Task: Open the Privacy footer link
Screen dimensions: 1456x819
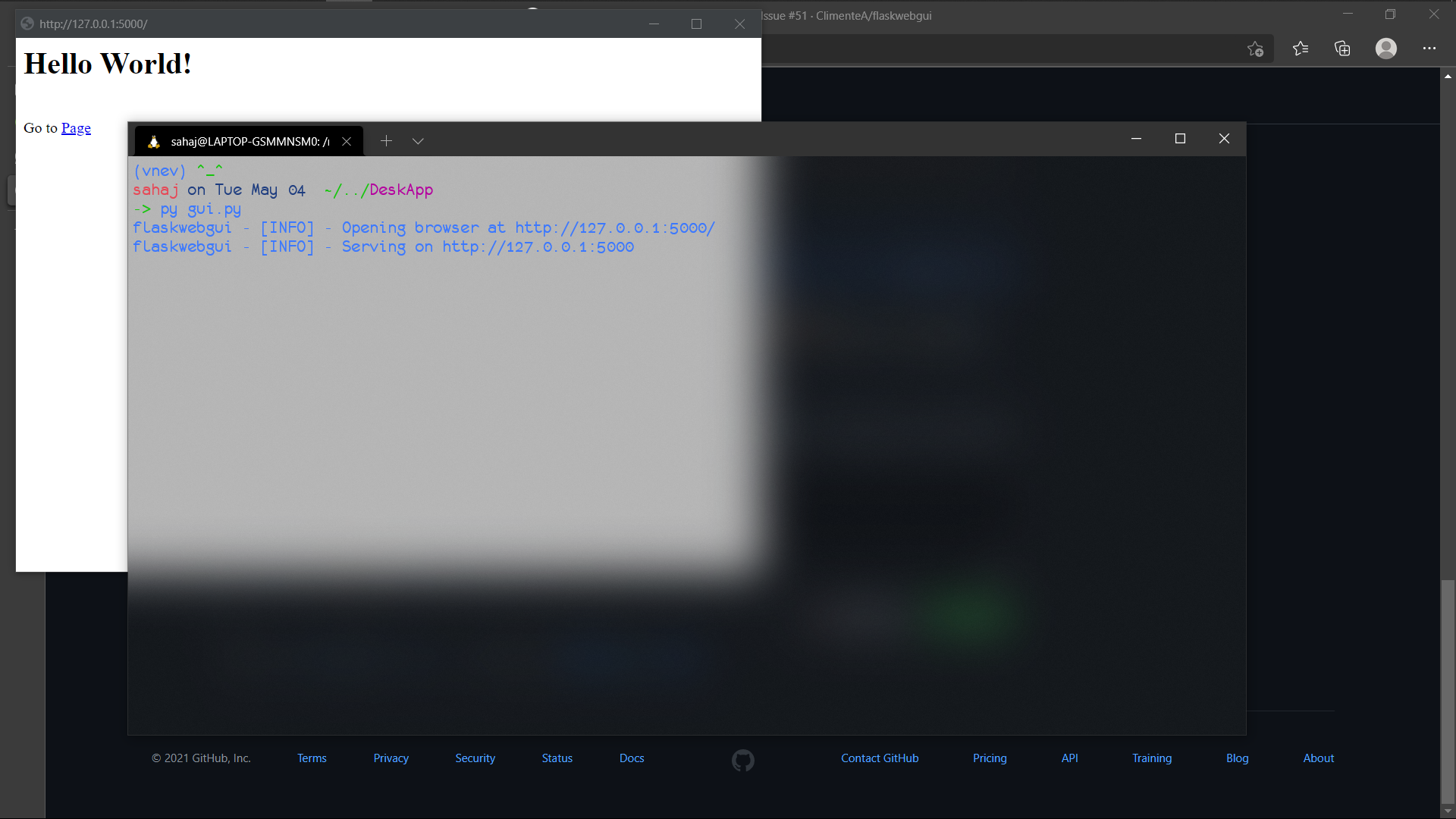Action: [391, 758]
